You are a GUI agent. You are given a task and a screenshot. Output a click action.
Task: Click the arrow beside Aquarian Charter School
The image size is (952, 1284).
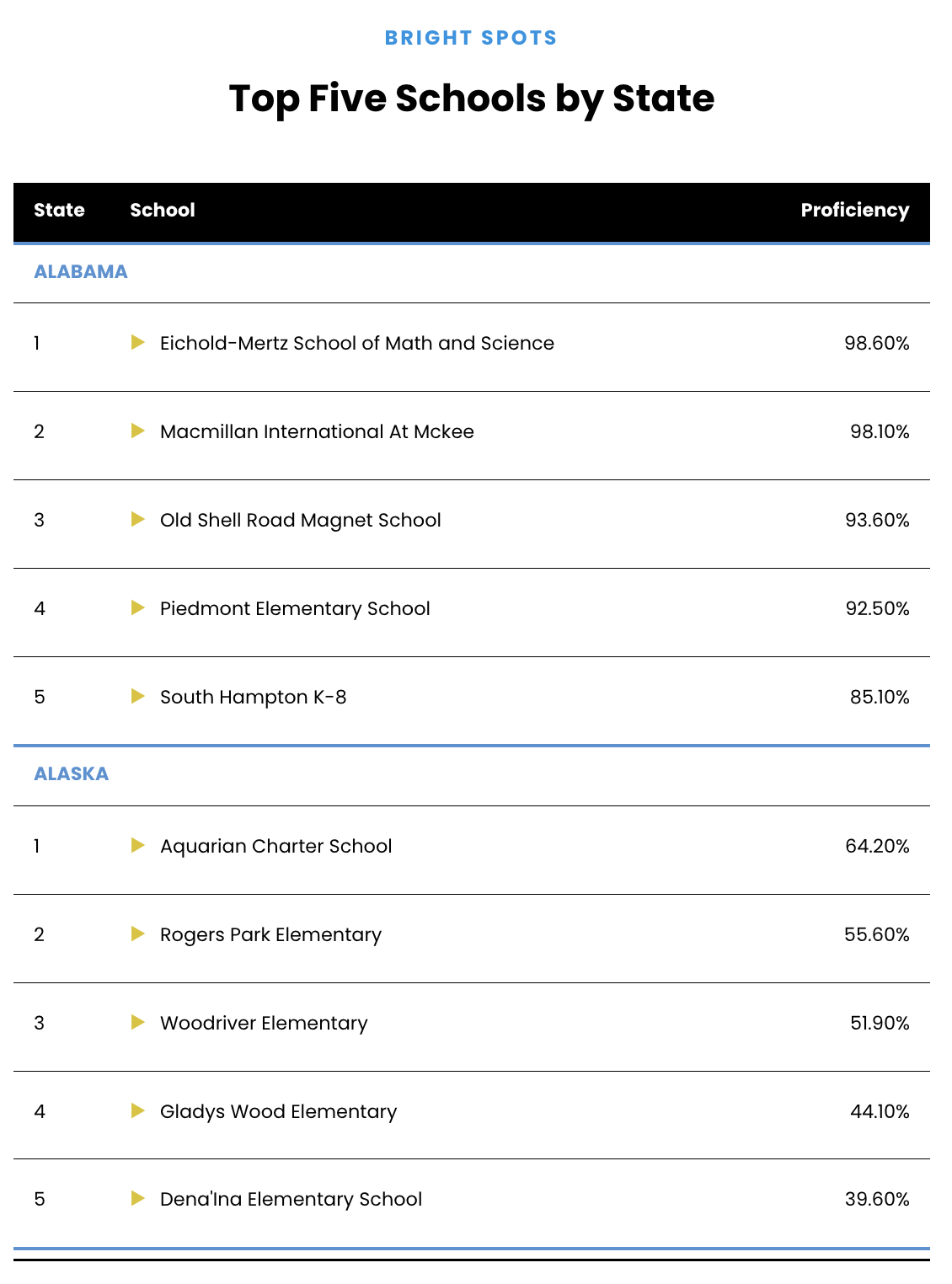tap(138, 846)
